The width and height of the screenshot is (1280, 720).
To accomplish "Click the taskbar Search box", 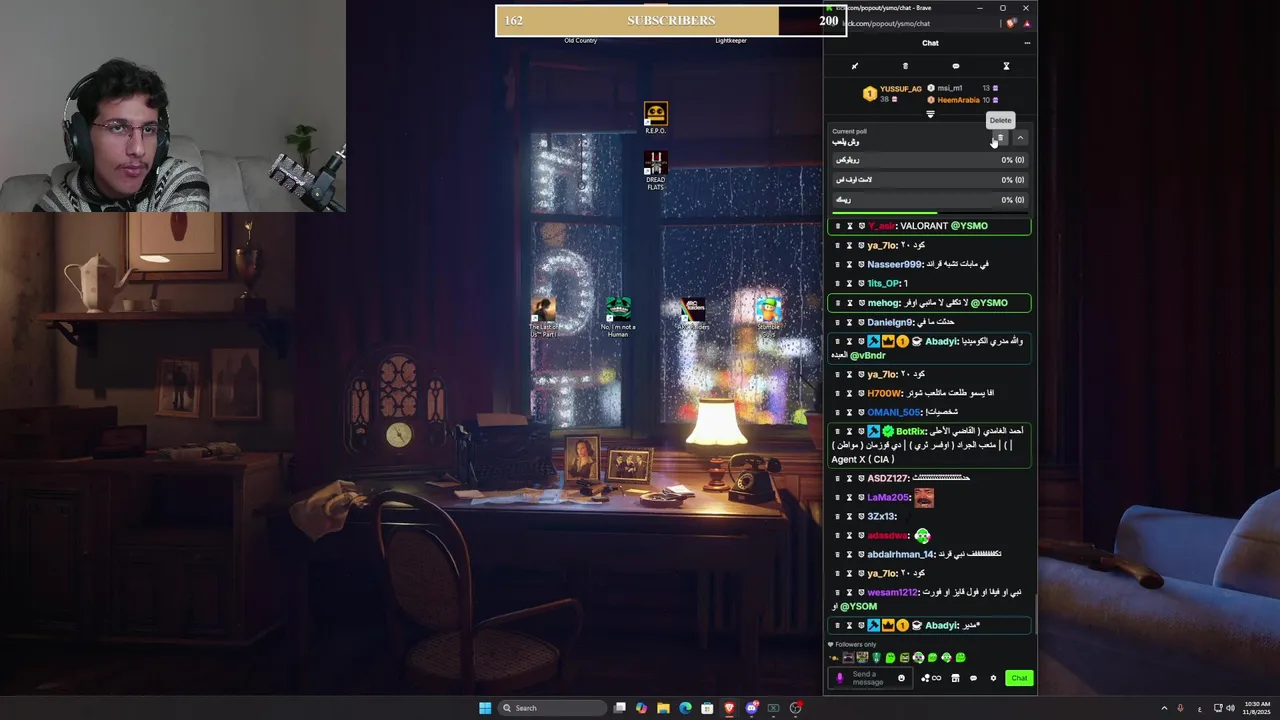I will coord(554,708).
